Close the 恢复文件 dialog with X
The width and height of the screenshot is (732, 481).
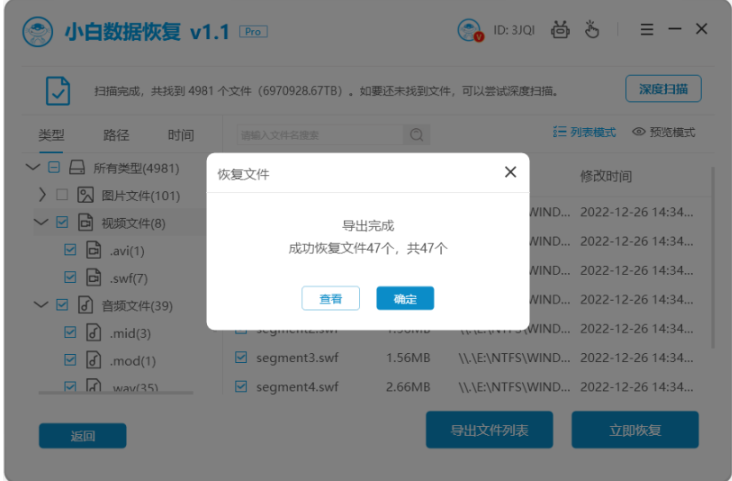(x=511, y=172)
